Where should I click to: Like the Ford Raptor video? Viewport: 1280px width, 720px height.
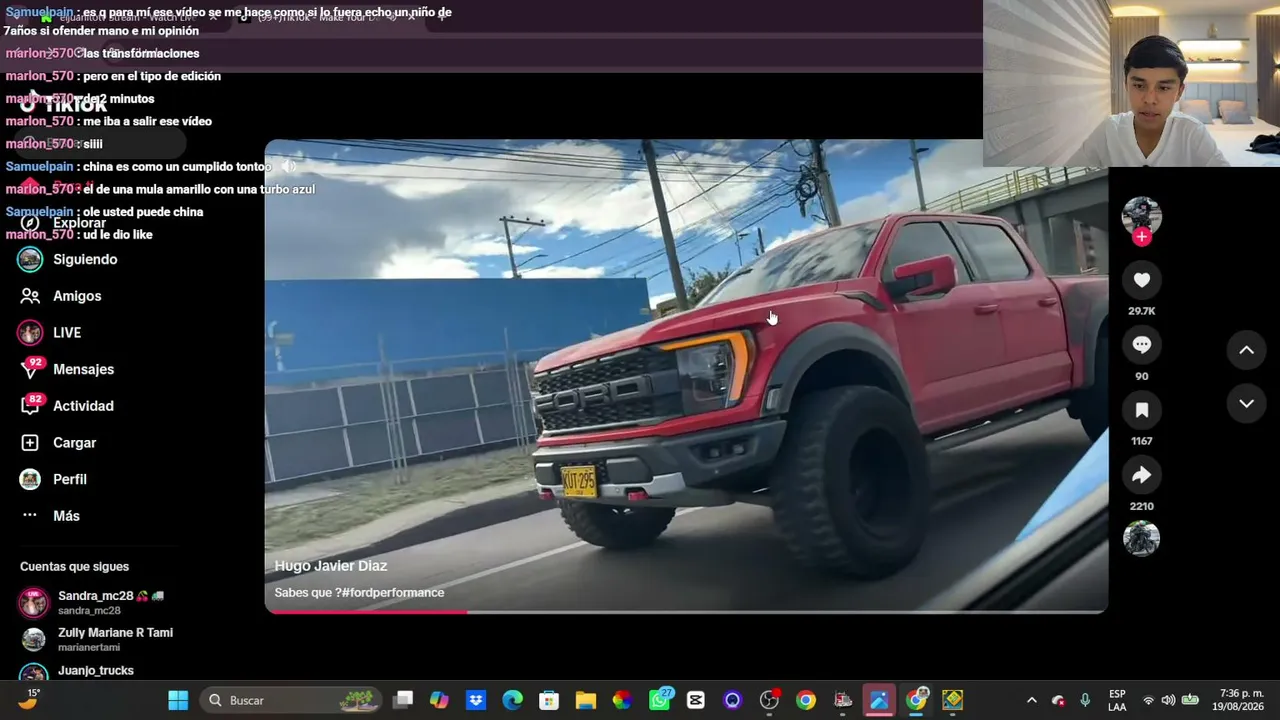tap(1141, 280)
